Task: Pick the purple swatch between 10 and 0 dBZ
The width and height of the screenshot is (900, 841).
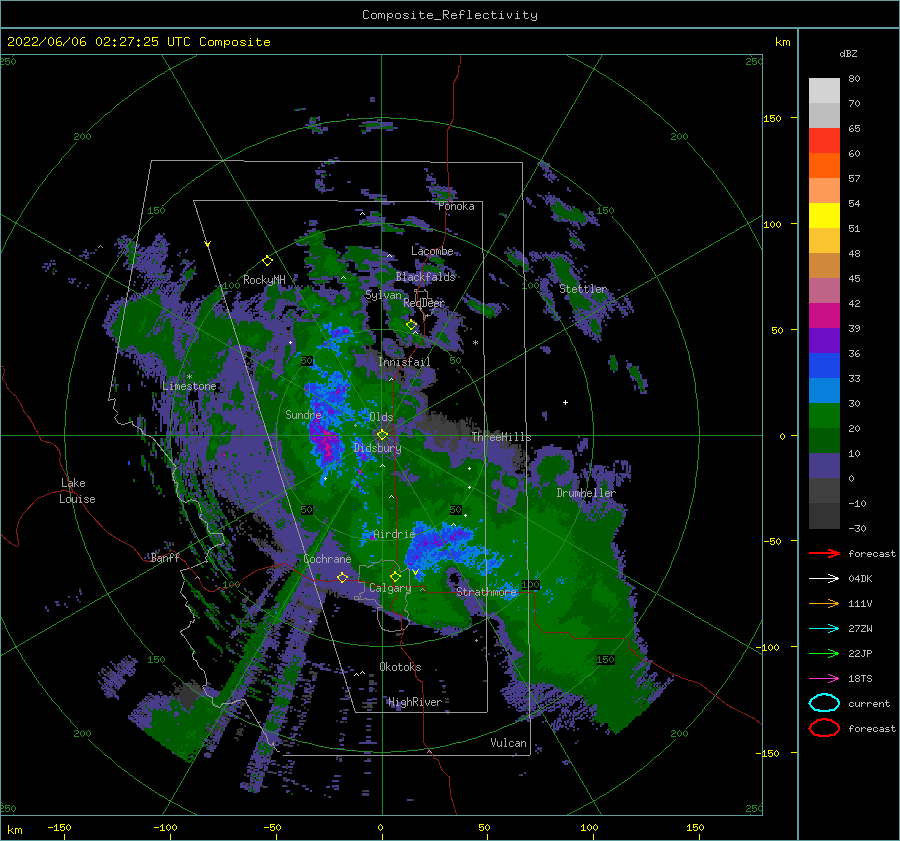Action: coord(824,466)
